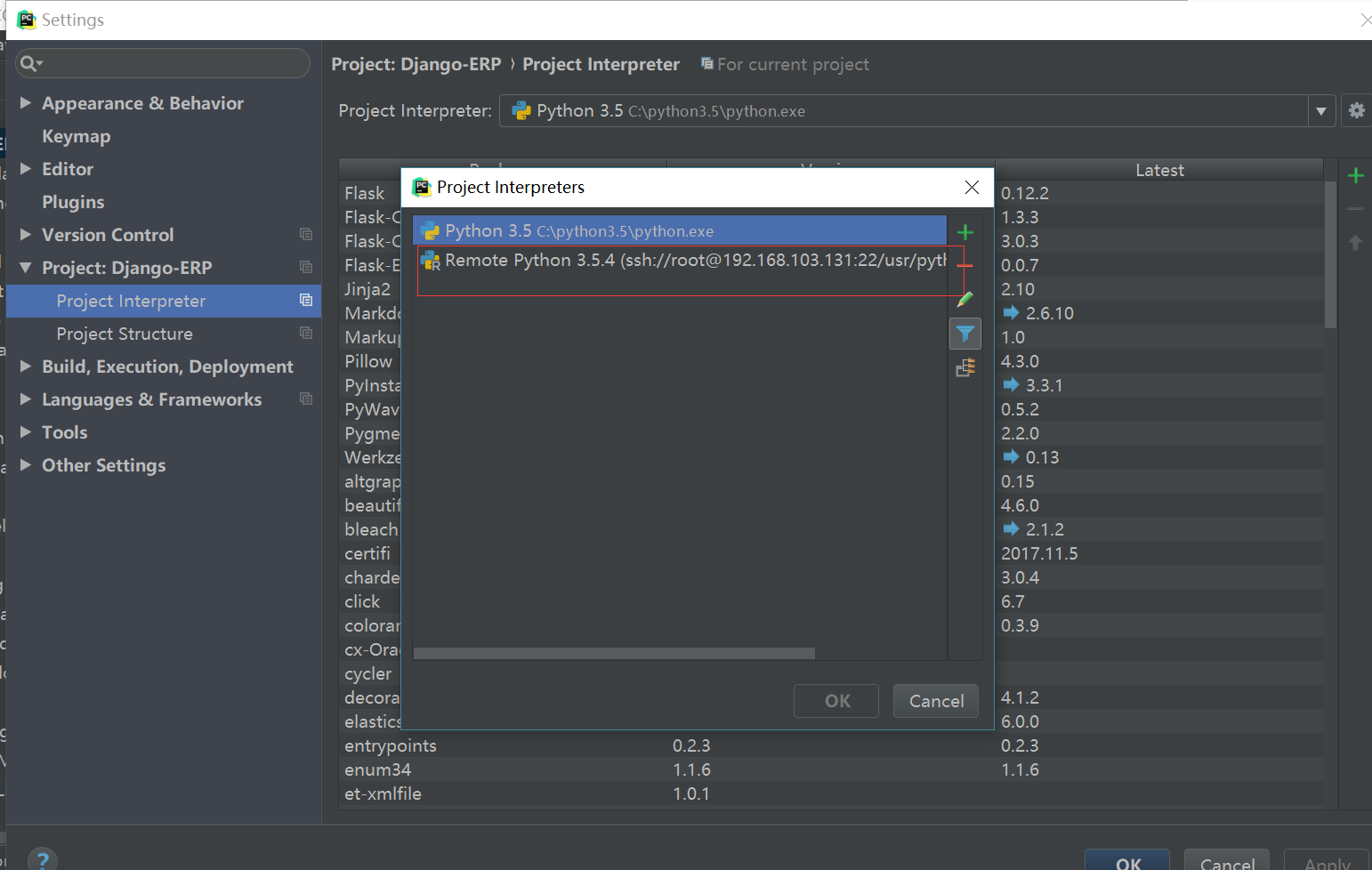Click the red minus to remove interpreter
Screen dimensions: 1372x870
[x=965, y=266]
